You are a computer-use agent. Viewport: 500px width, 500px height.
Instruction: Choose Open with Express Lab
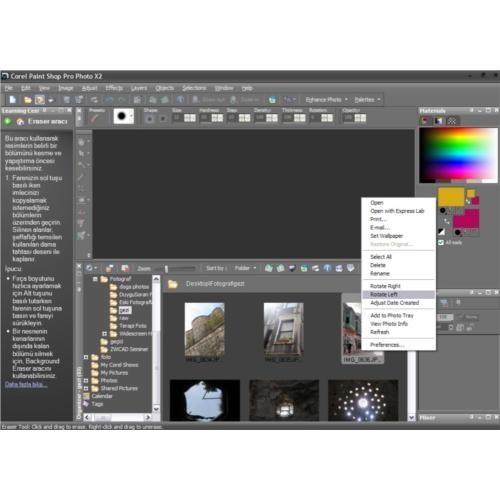pos(398,211)
